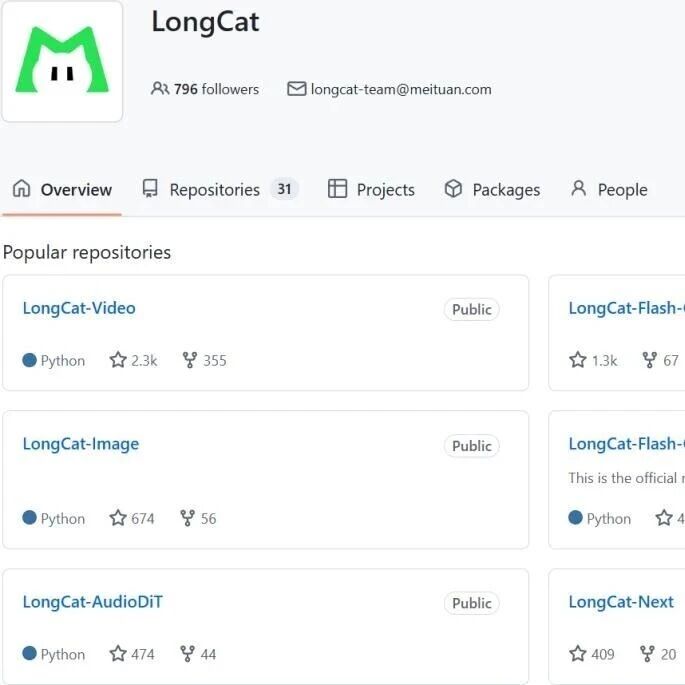The width and height of the screenshot is (685, 685).
Task: Switch to the Overview tab
Action: (62, 190)
